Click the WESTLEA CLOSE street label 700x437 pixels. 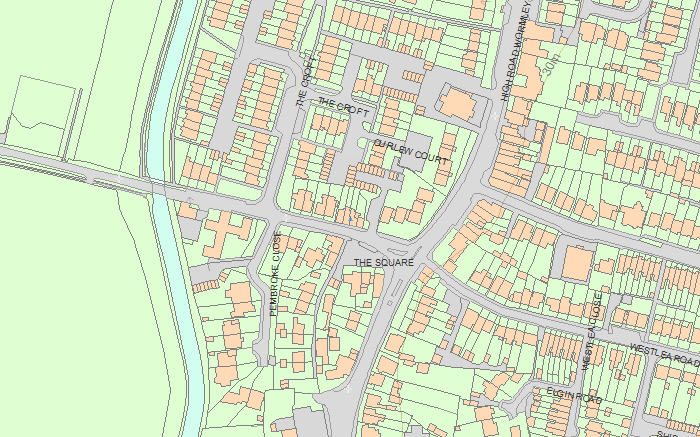(x=593, y=332)
